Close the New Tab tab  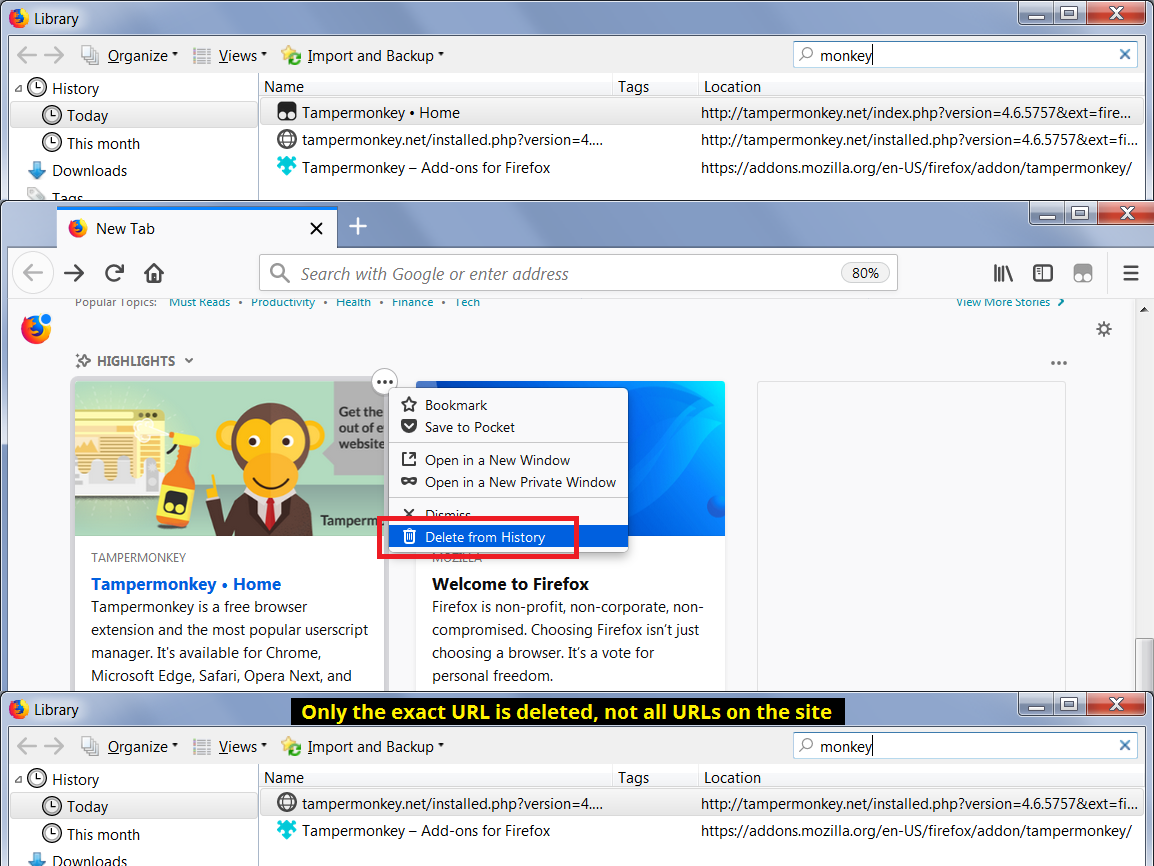[x=316, y=229]
